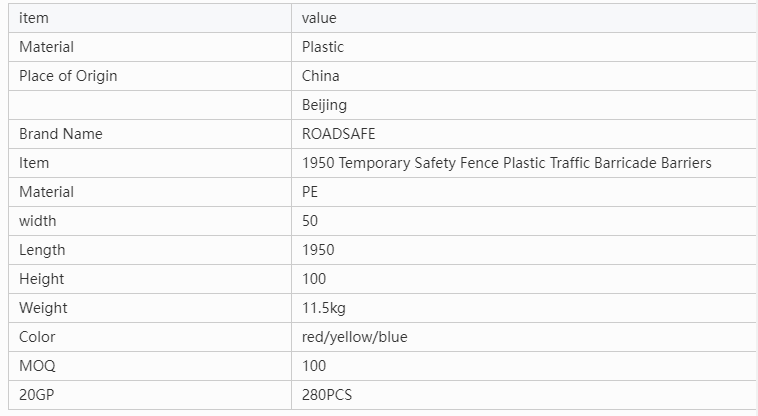Select the 'Plastic' value cell
Image resolution: width=758 pixels, height=416 pixels.
[x=323, y=47]
